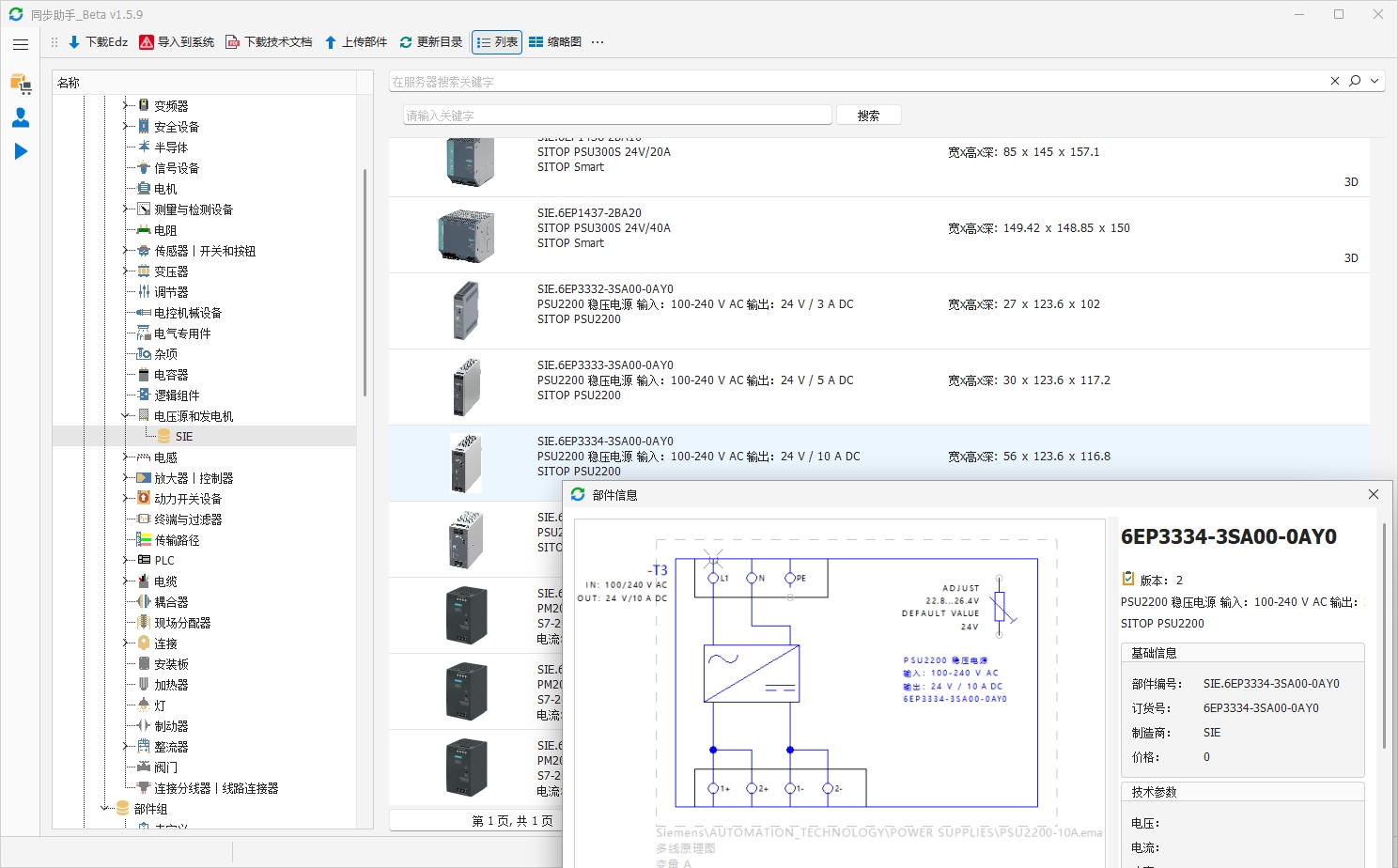The image size is (1398, 868).
Task: Open the toolbar overflow ellipsis menu
Action: pos(598,42)
